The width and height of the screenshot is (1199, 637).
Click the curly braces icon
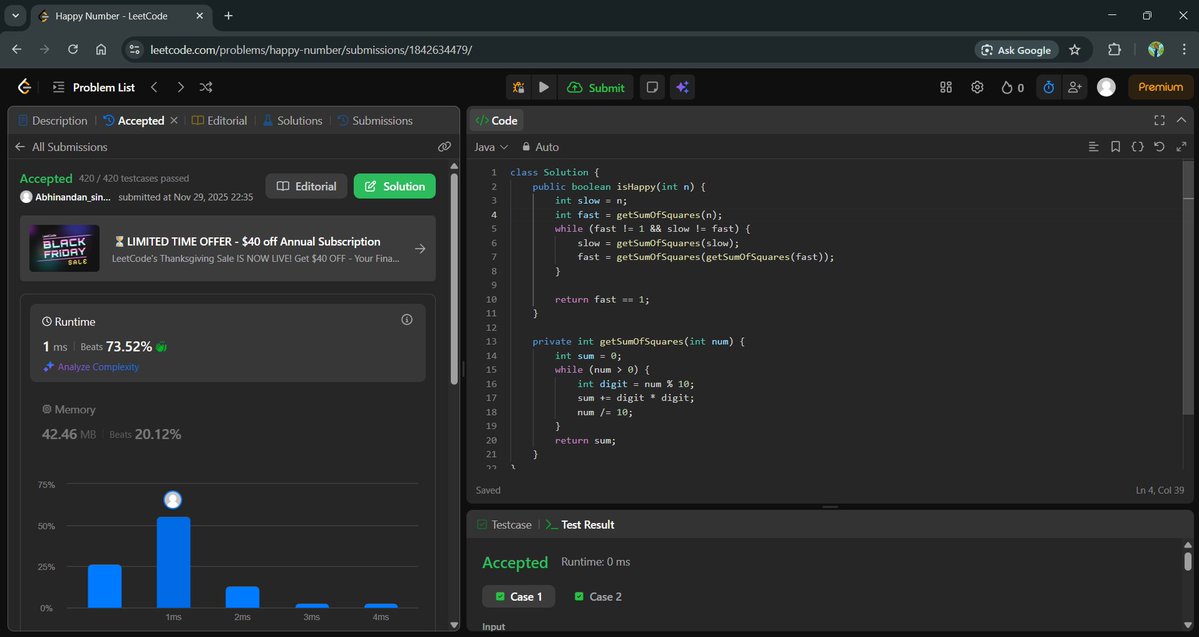pyautogui.click(x=1138, y=147)
